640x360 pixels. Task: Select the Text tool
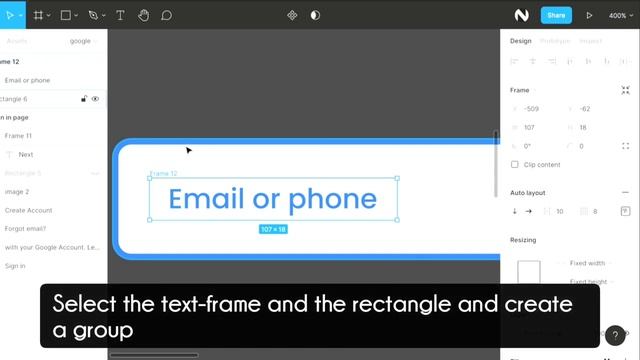pyautogui.click(x=120, y=15)
